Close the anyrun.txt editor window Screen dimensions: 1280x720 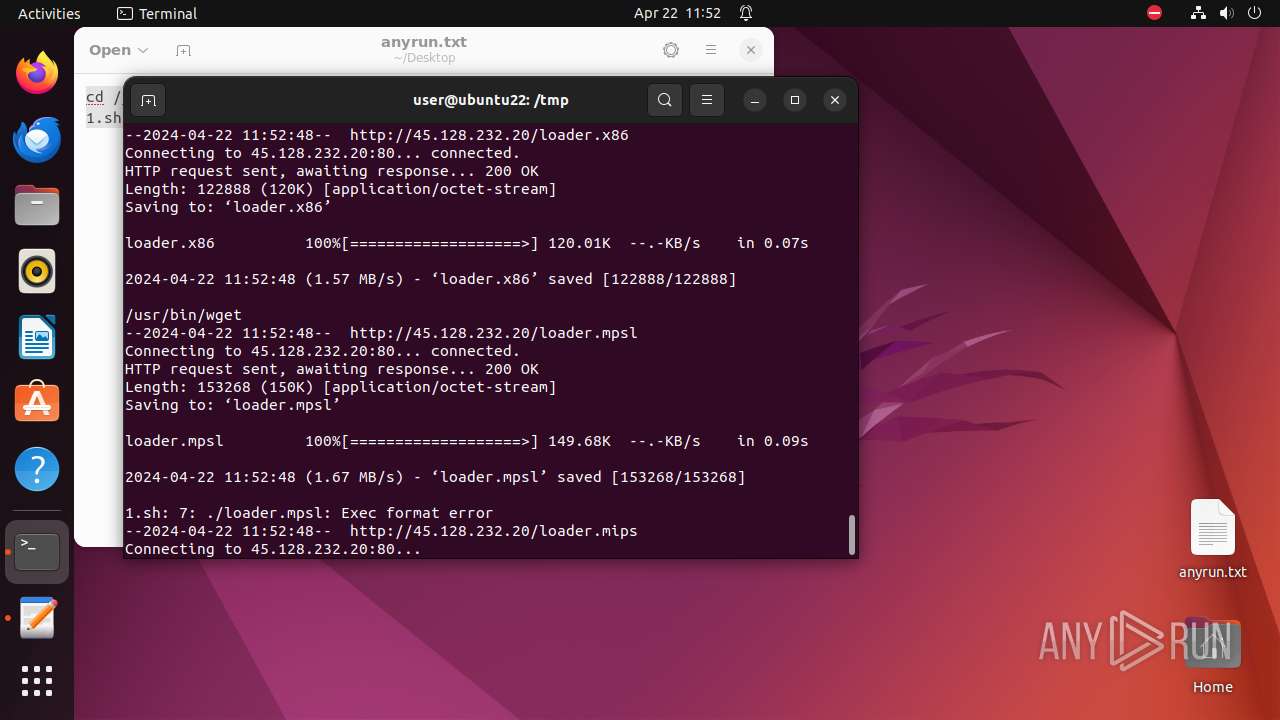751,50
